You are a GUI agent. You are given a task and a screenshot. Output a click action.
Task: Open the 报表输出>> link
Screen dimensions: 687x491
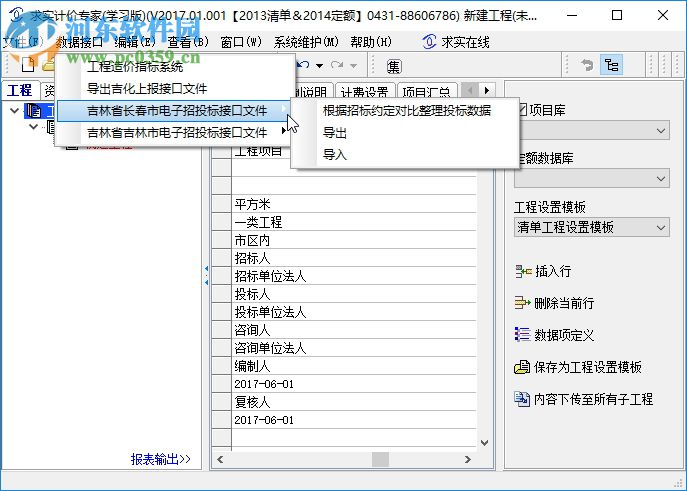pyautogui.click(x=161, y=459)
